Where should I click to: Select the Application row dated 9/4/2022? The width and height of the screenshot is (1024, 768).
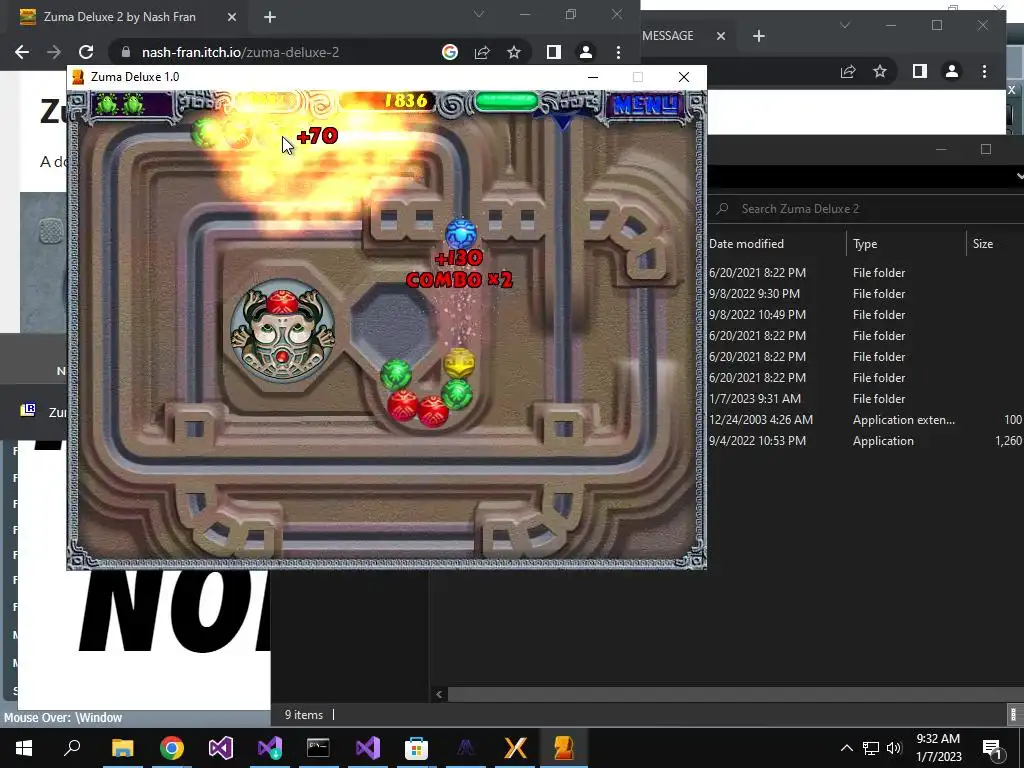point(866,441)
